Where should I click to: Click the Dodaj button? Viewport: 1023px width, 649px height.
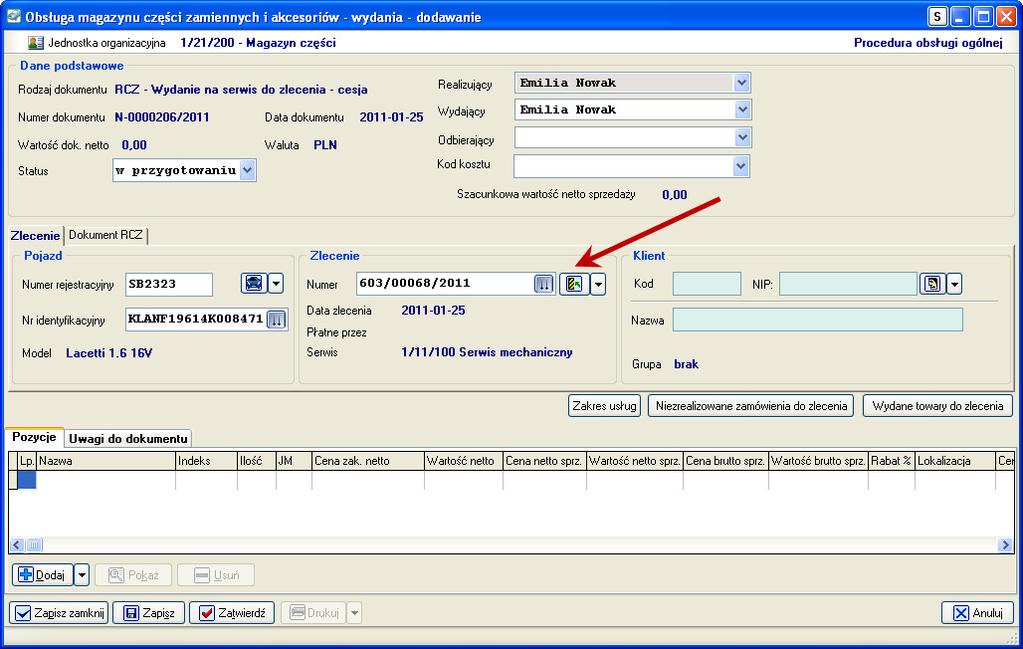42,575
